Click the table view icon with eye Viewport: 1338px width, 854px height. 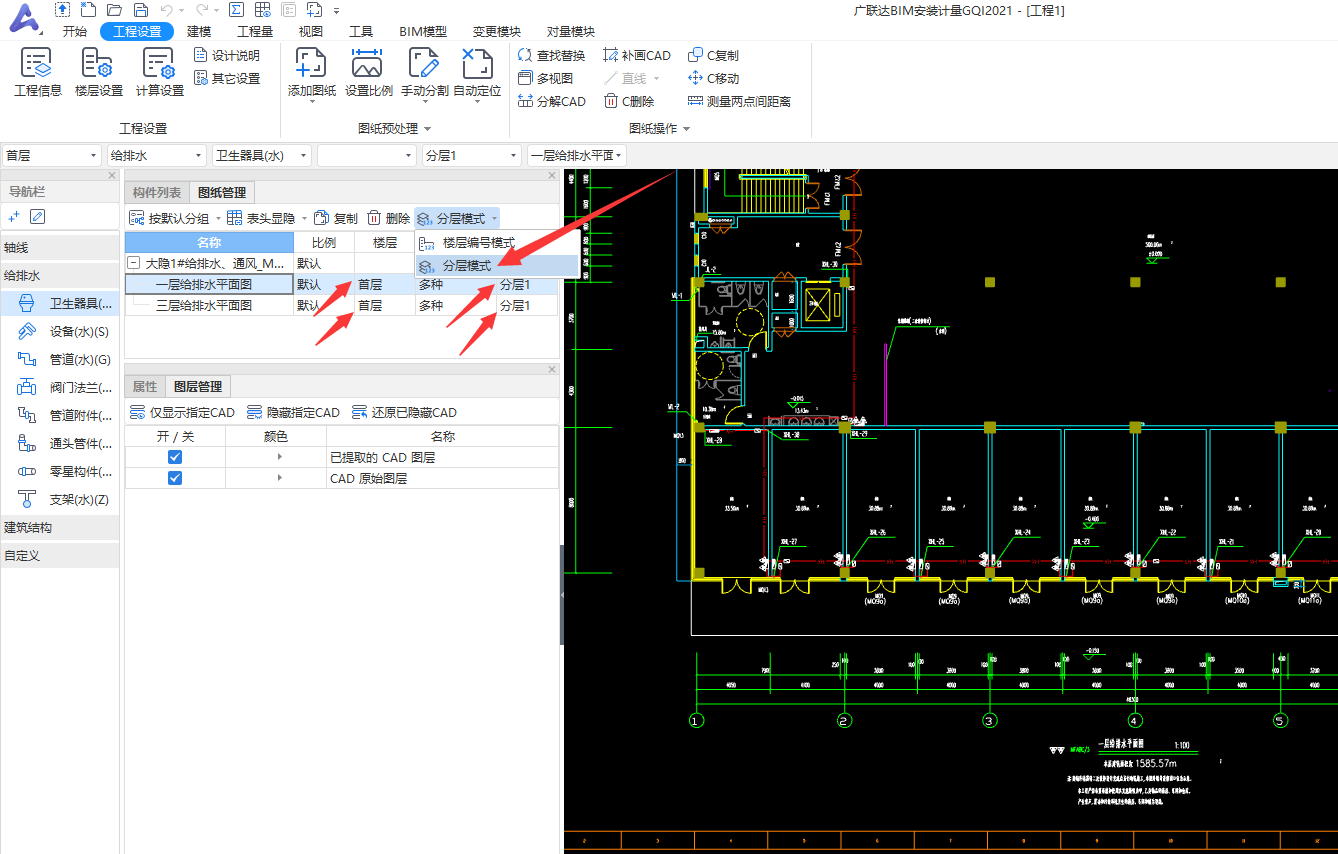262,10
